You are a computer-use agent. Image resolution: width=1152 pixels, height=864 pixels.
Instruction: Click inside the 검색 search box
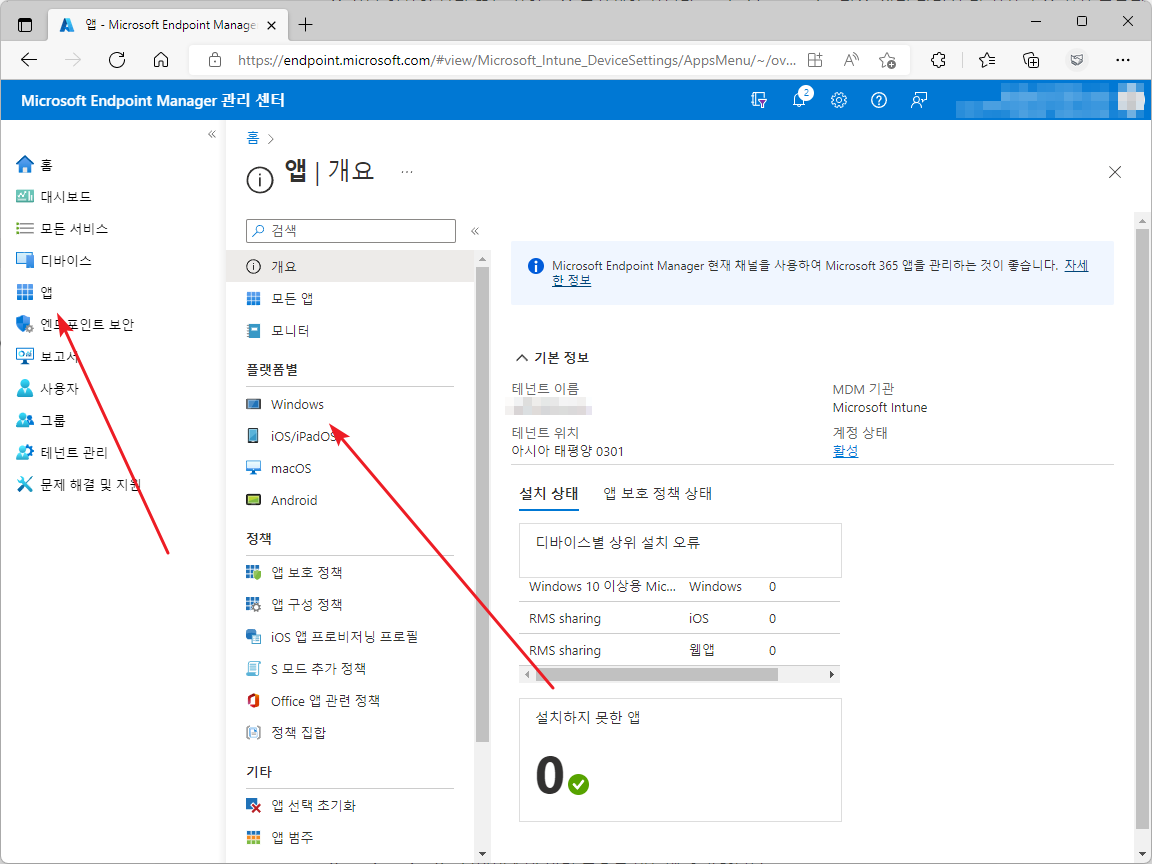(x=350, y=230)
